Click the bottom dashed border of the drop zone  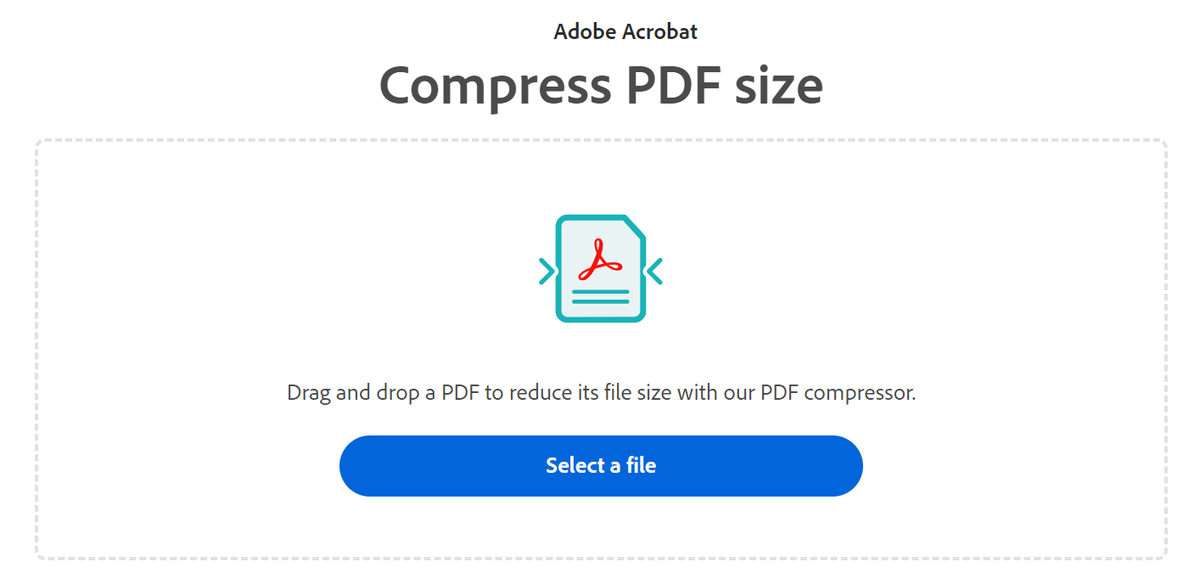click(x=600, y=560)
